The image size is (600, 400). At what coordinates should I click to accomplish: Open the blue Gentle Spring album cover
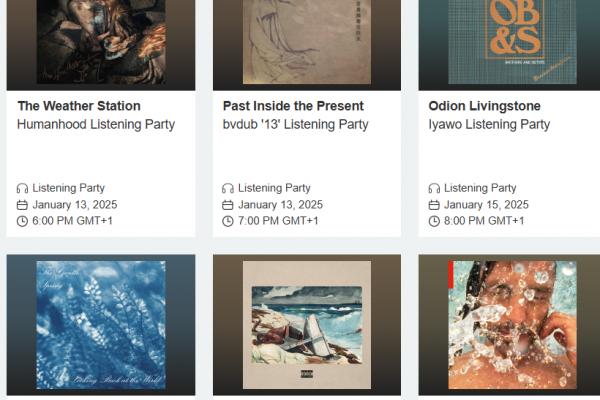(101, 325)
